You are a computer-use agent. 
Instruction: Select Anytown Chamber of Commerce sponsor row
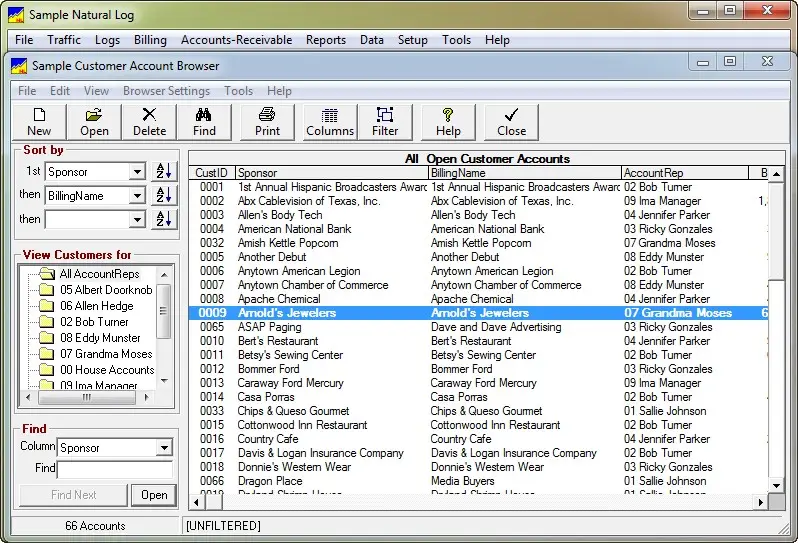478,284
